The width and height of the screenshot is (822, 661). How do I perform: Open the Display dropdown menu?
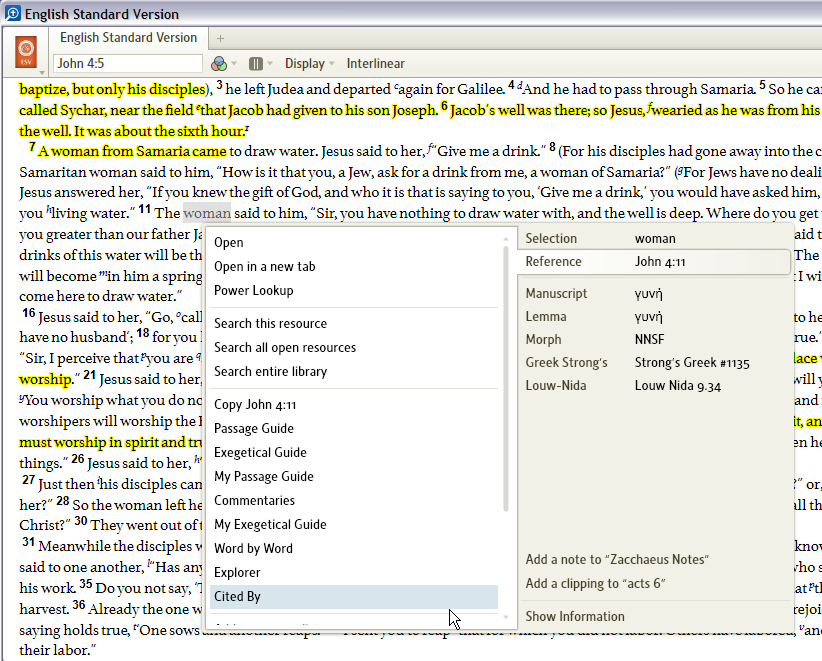click(309, 64)
